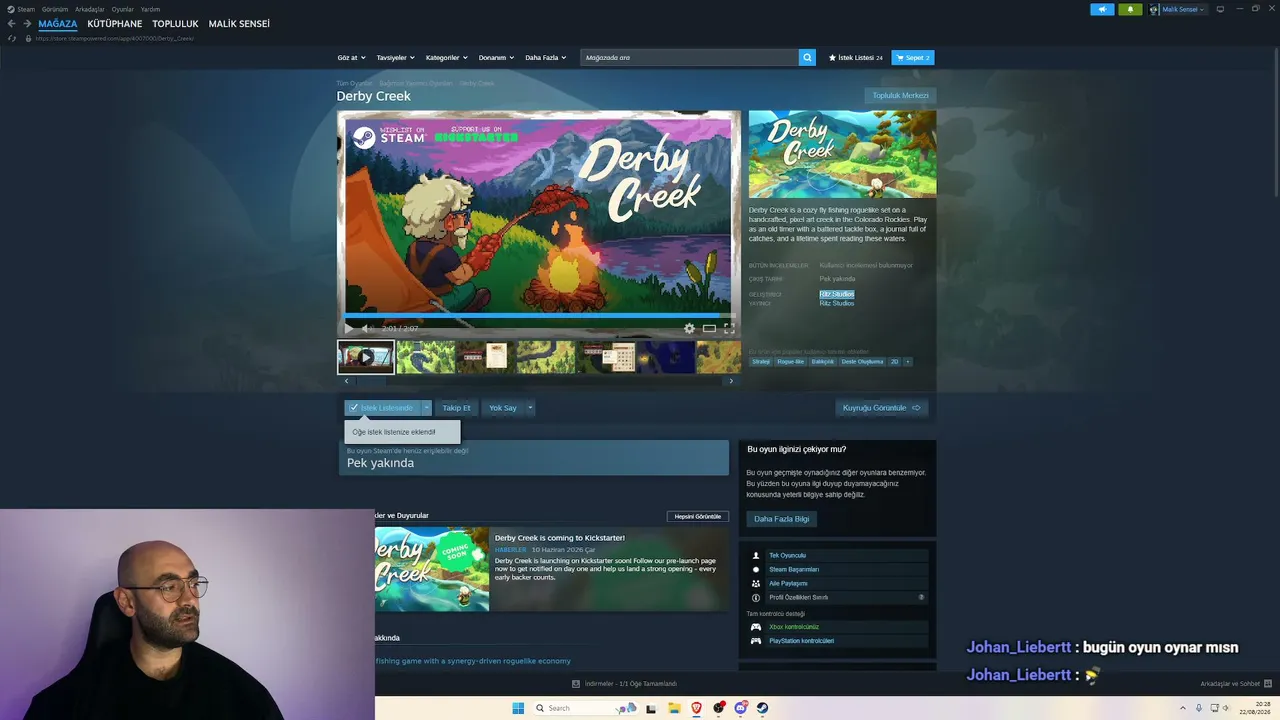The height and width of the screenshot is (720, 1280).
Task: Click the Takip Et button
Action: pyautogui.click(x=456, y=408)
